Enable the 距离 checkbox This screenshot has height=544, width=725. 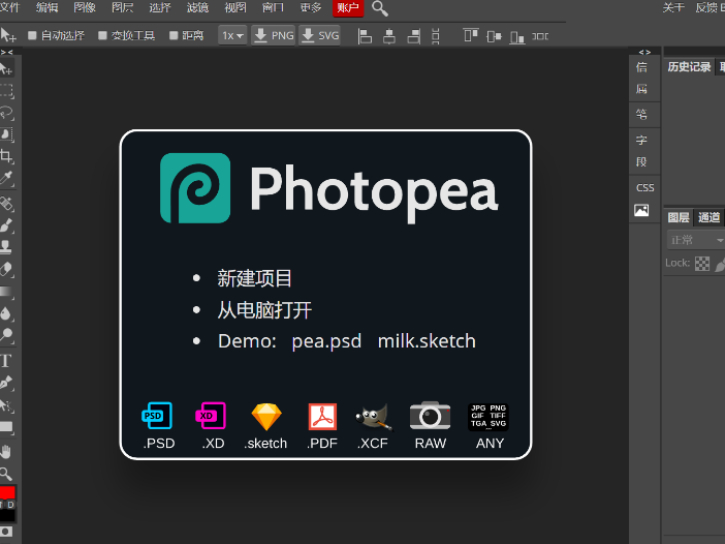tap(173, 36)
